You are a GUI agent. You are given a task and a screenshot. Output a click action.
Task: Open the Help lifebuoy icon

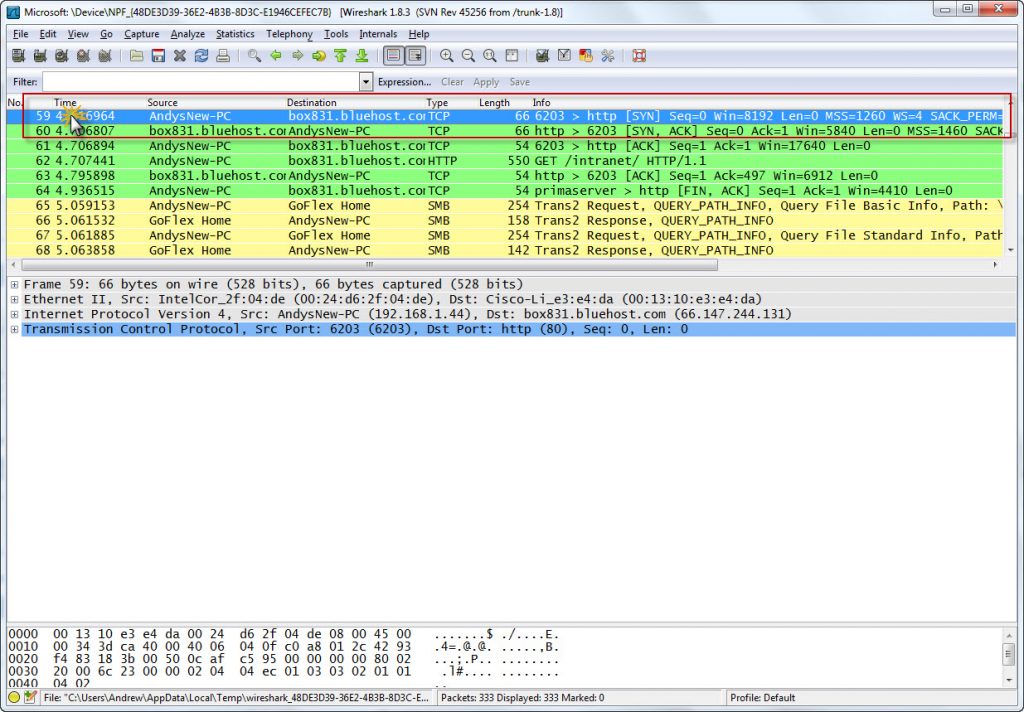pos(639,56)
